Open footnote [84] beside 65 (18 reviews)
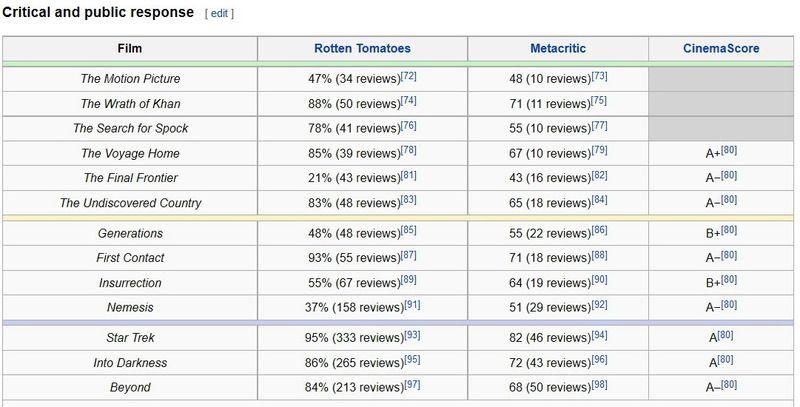 pos(599,200)
